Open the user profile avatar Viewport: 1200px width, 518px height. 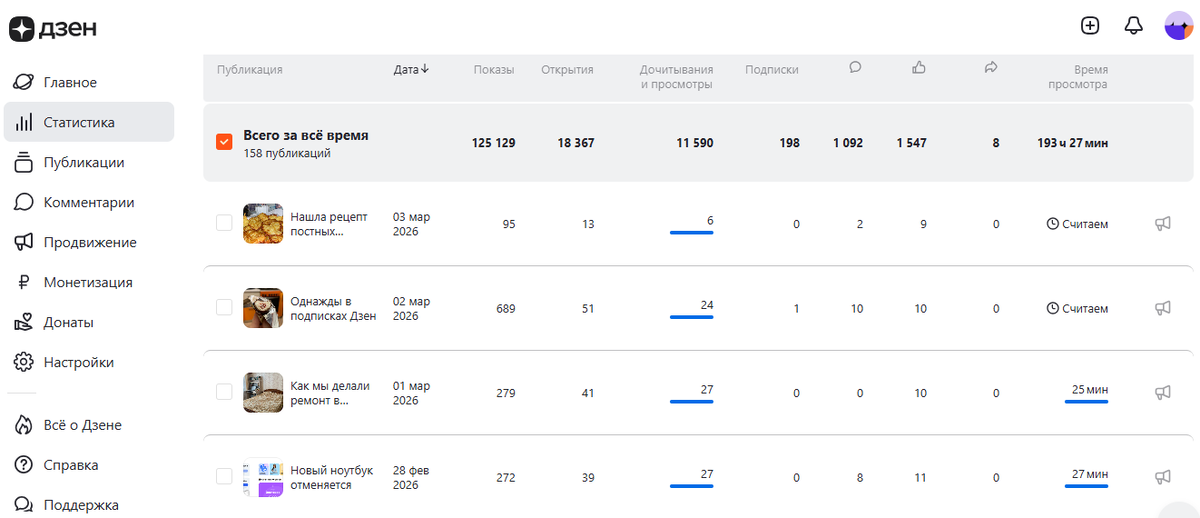1179,26
